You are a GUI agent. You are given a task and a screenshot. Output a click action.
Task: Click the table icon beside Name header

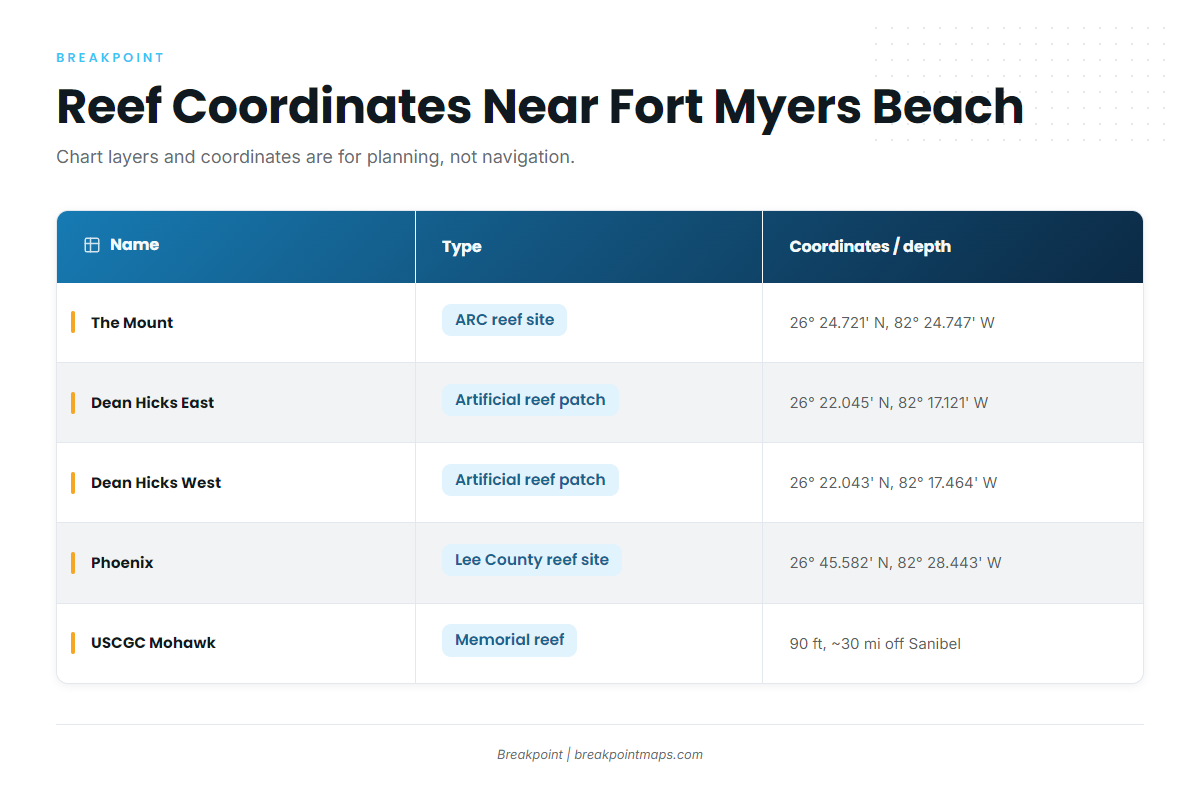[92, 245]
